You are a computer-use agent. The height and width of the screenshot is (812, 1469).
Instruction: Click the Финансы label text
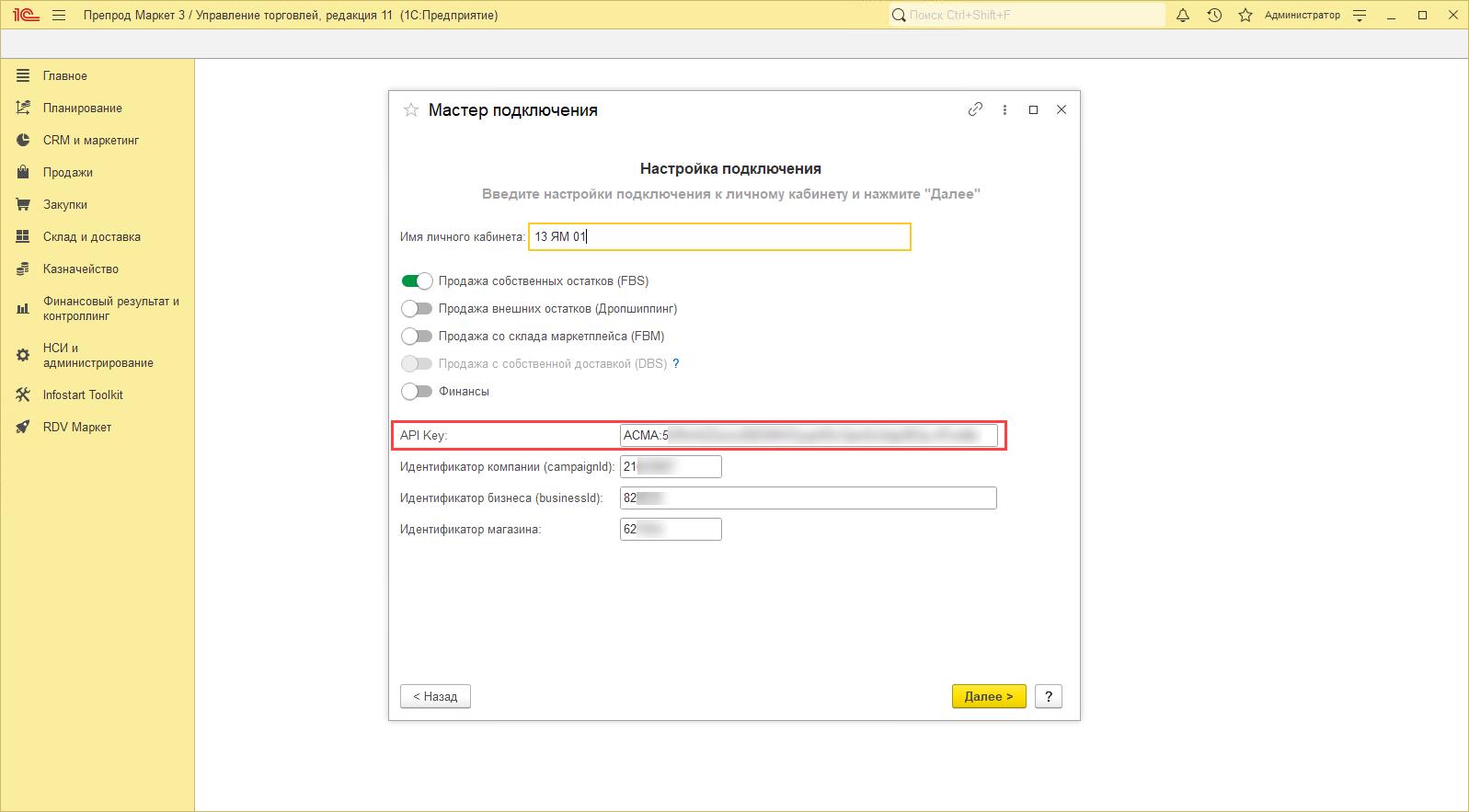pyautogui.click(x=464, y=391)
